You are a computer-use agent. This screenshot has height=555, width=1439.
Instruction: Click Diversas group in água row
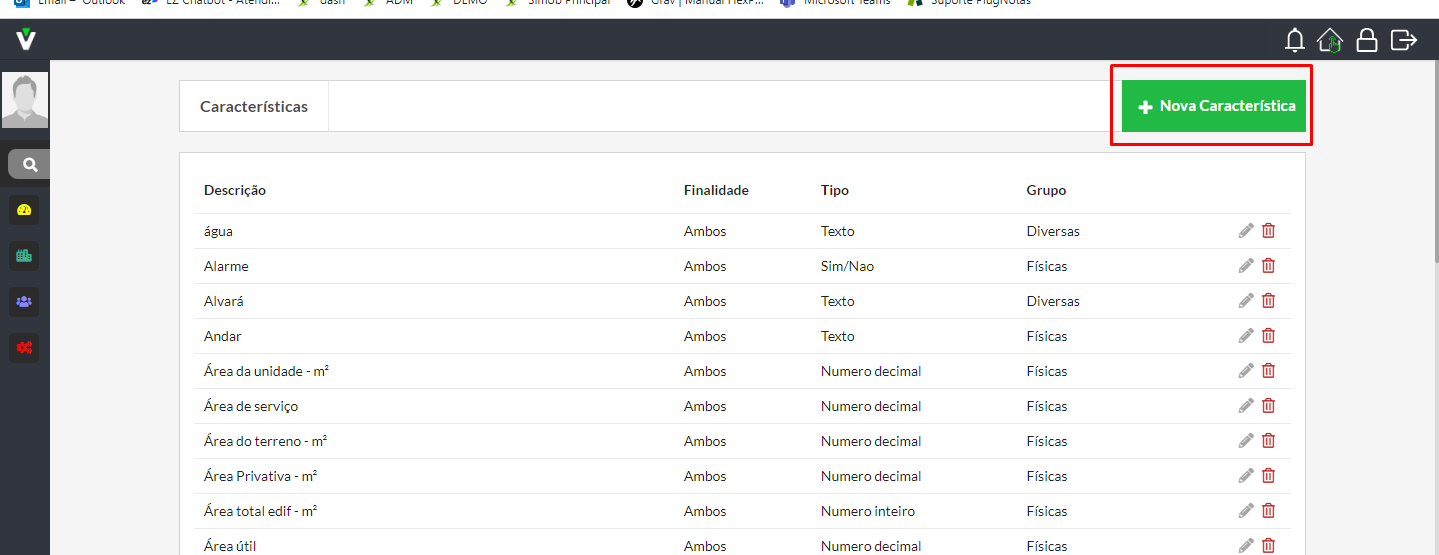coord(1053,231)
